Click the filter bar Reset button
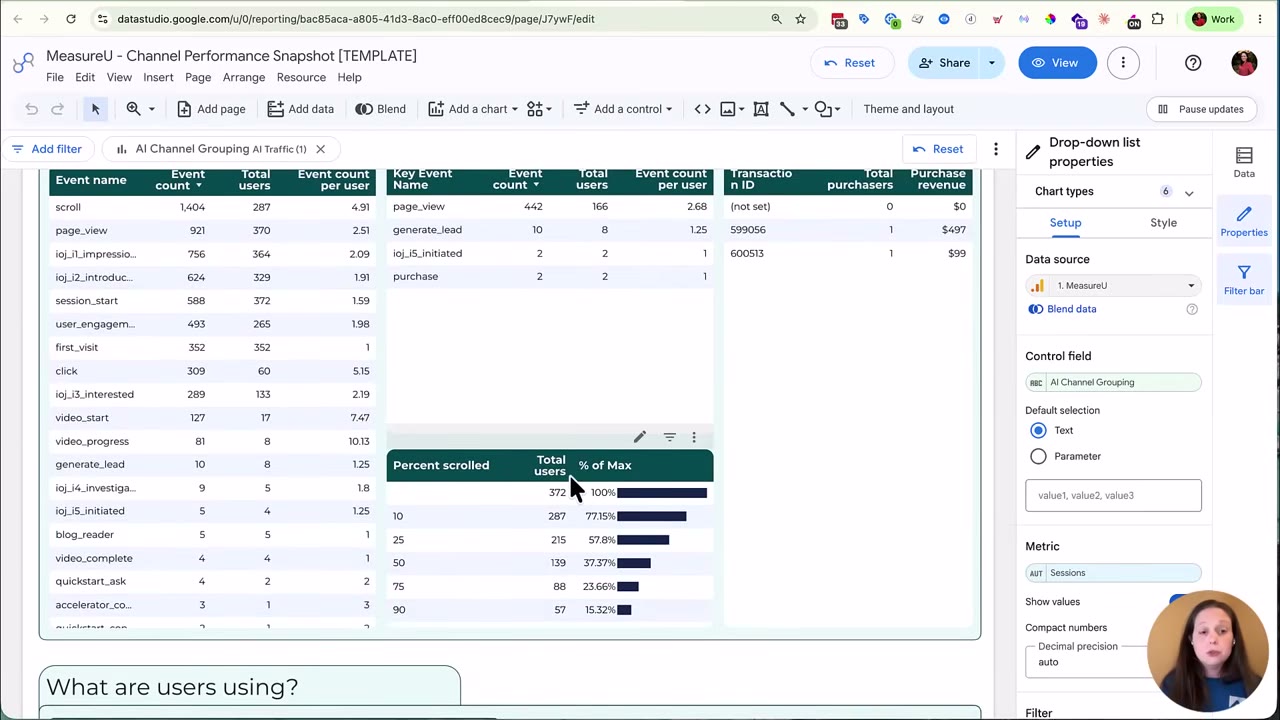Viewport: 1280px width, 720px height. click(938, 149)
